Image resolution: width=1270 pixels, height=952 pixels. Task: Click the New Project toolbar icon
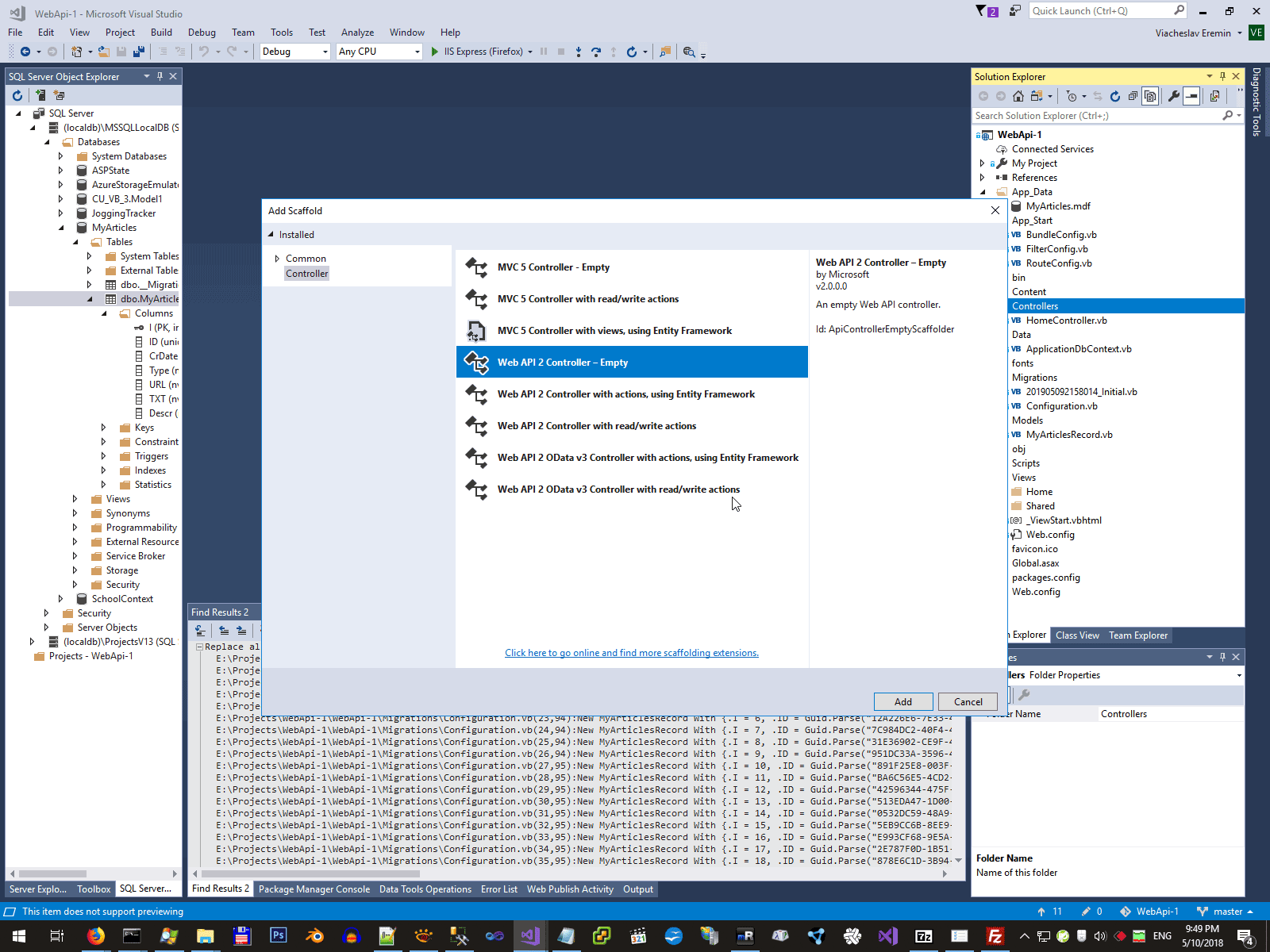coord(77,52)
